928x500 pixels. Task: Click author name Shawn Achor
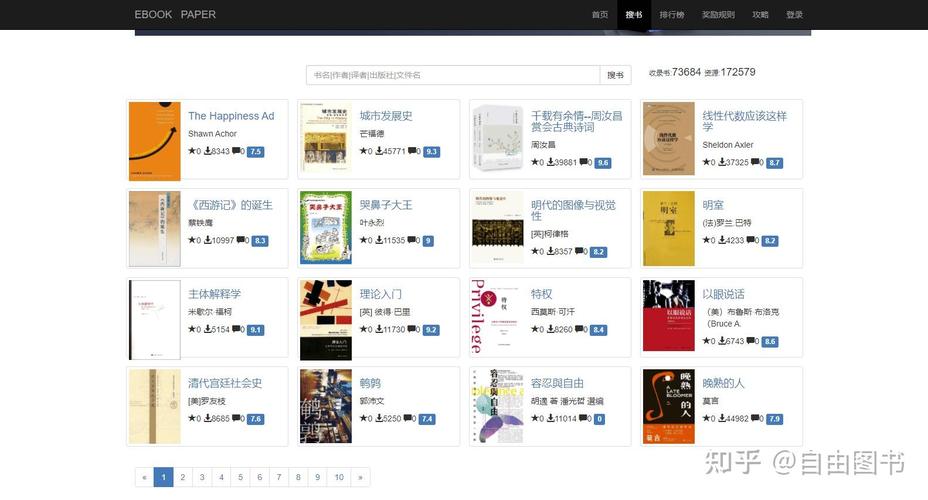tap(212, 134)
